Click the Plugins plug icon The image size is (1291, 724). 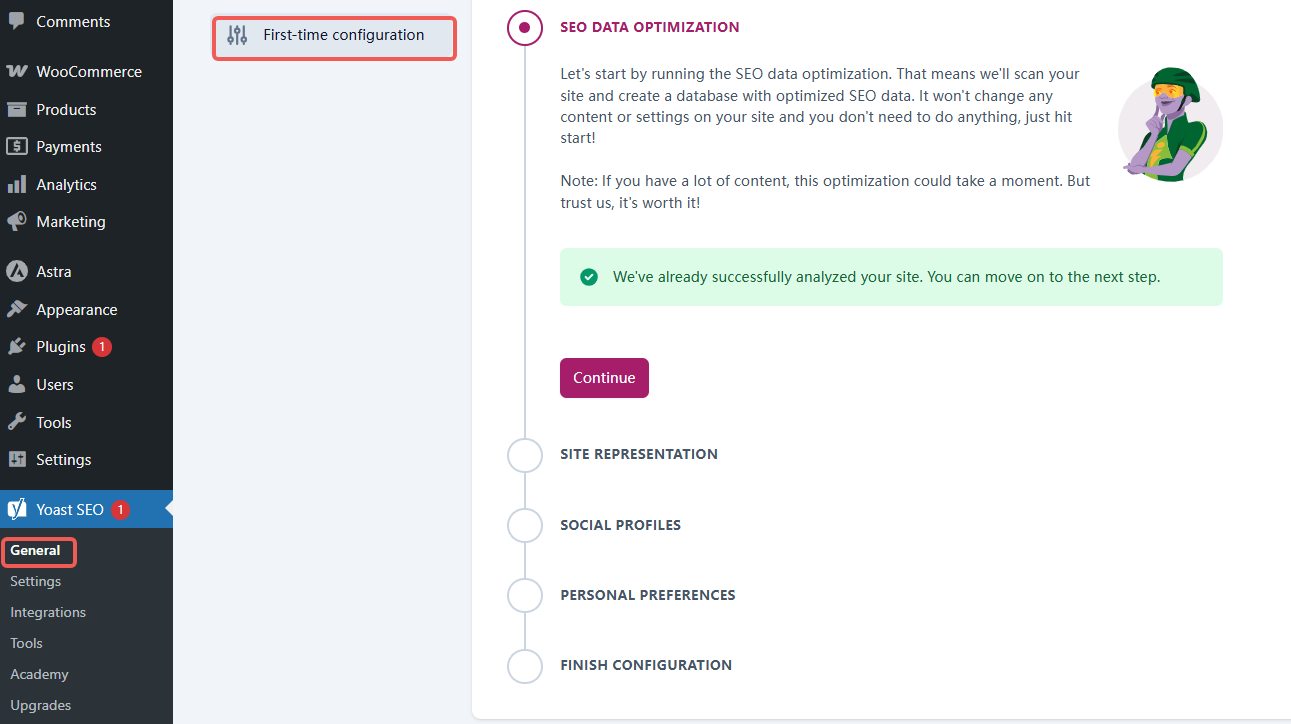17,347
